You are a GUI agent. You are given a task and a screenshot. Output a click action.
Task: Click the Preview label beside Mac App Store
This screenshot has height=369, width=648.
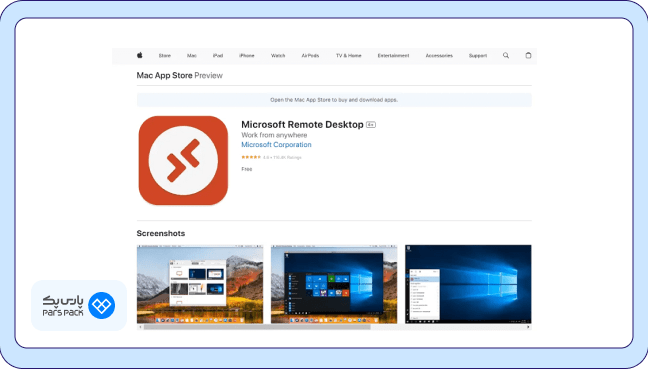[x=208, y=76]
